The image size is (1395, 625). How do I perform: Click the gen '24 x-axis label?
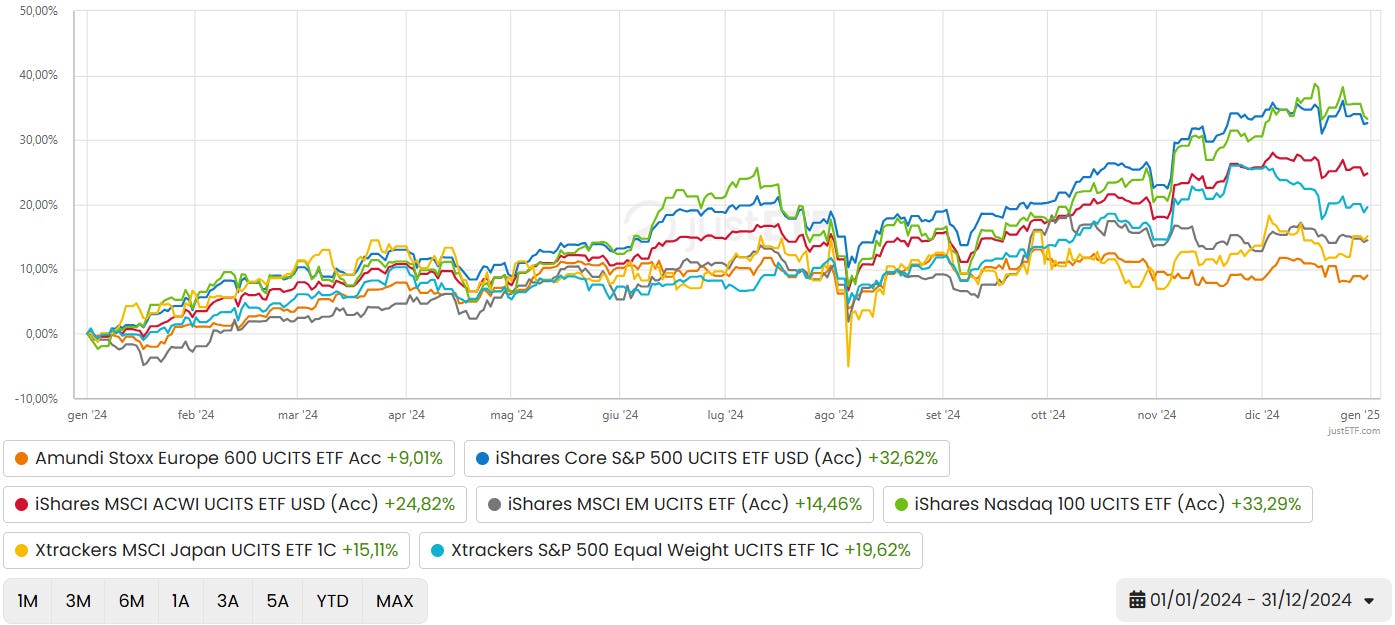87,414
